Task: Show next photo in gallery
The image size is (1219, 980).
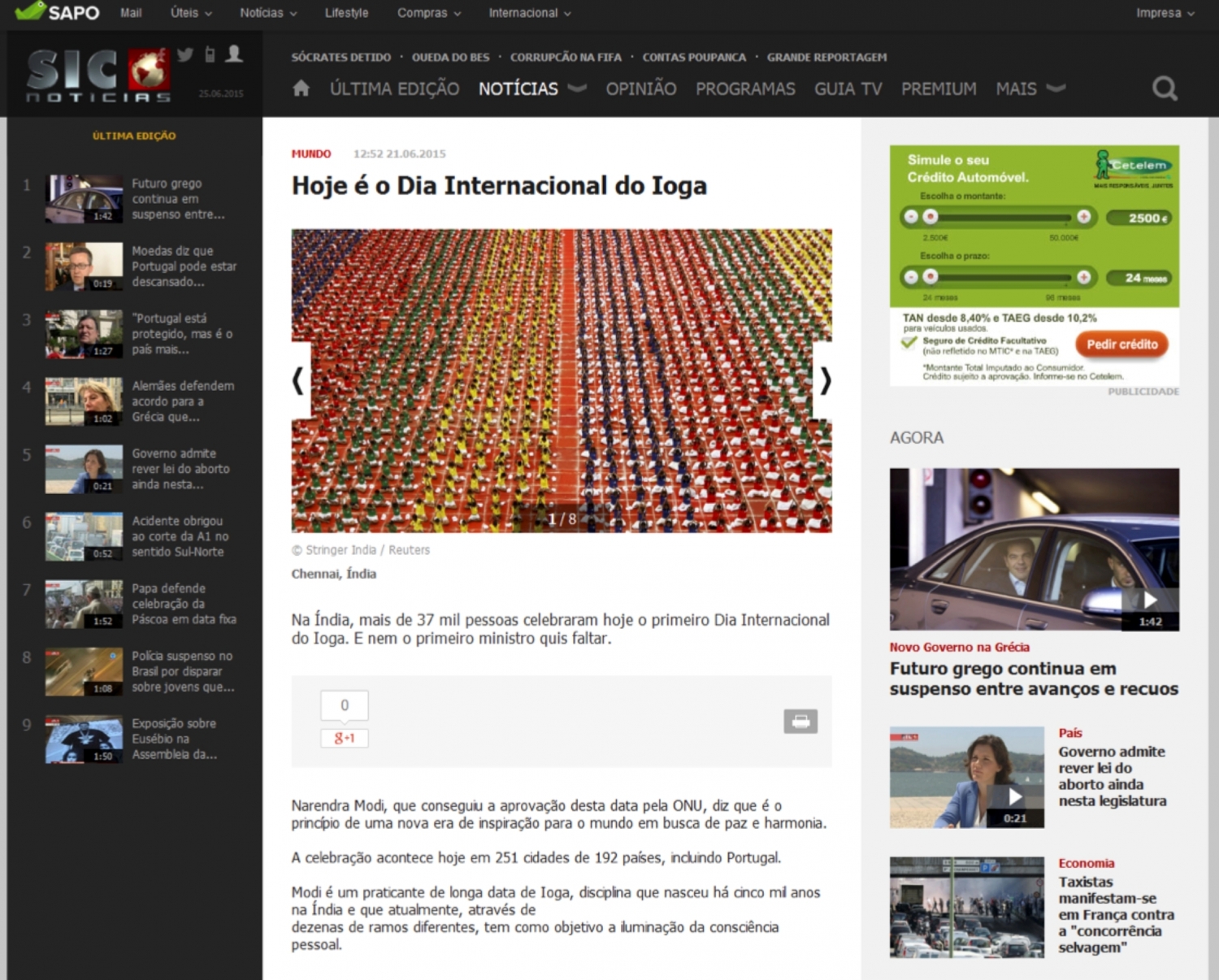Action: coord(824,380)
